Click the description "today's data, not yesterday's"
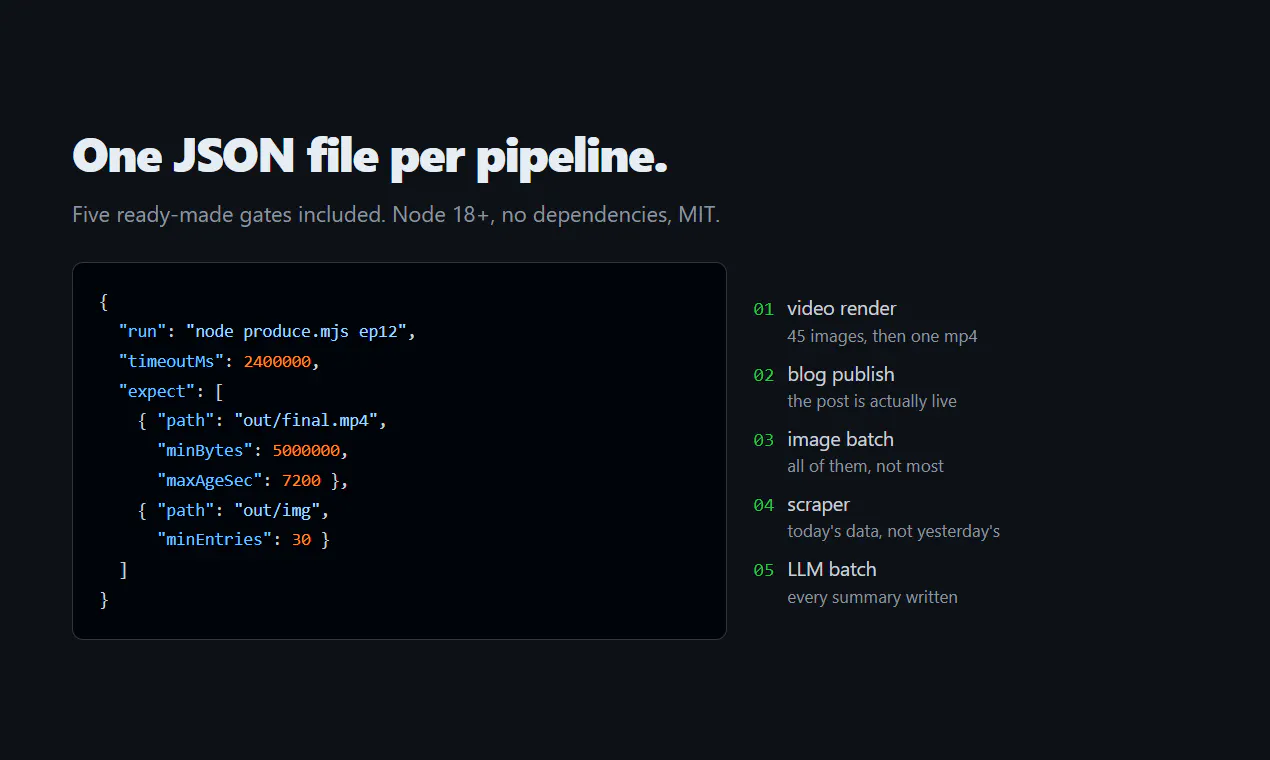The width and height of the screenshot is (1270, 760). 893,531
